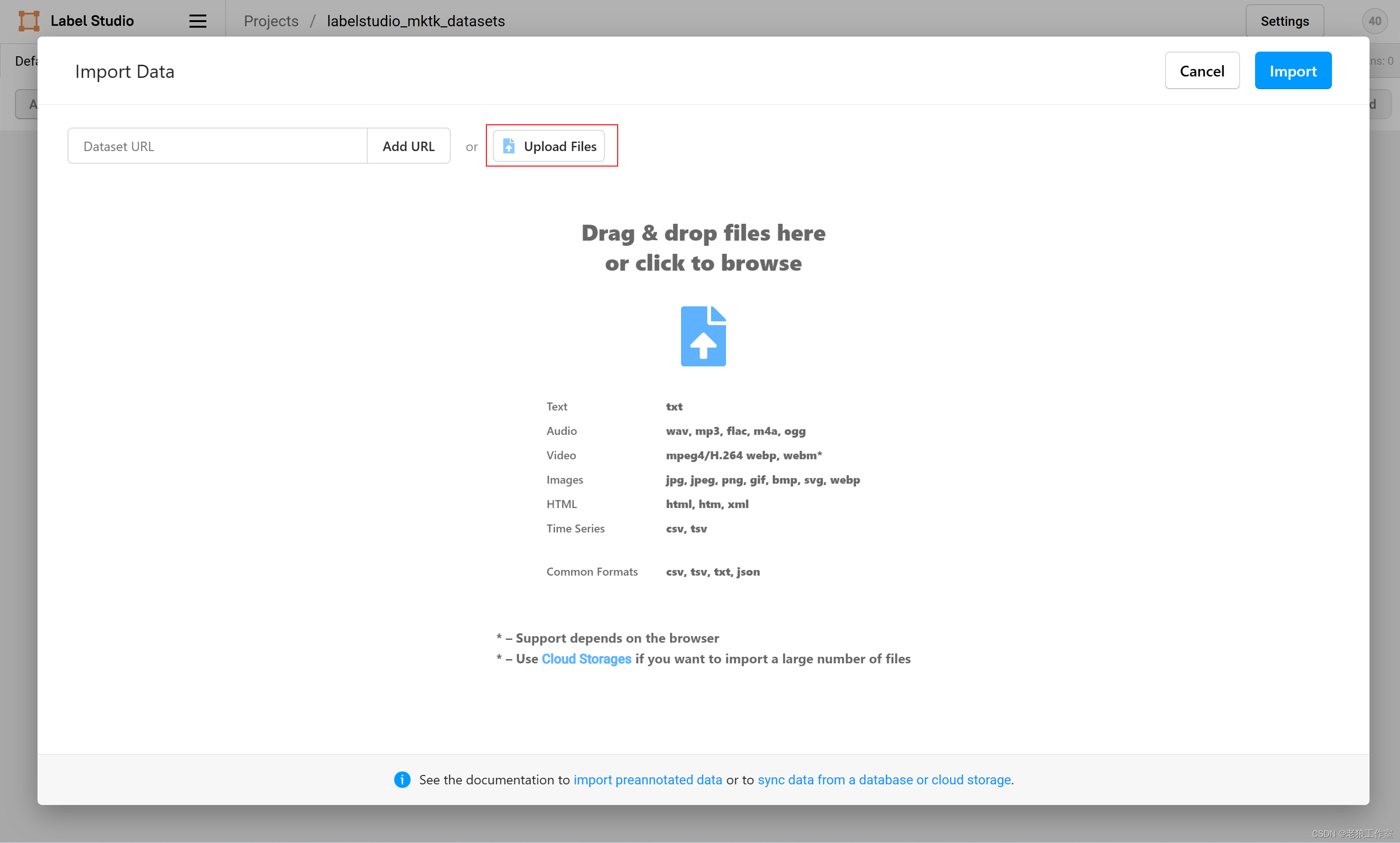
Task: Open sync data from database link
Action: click(x=884, y=779)
